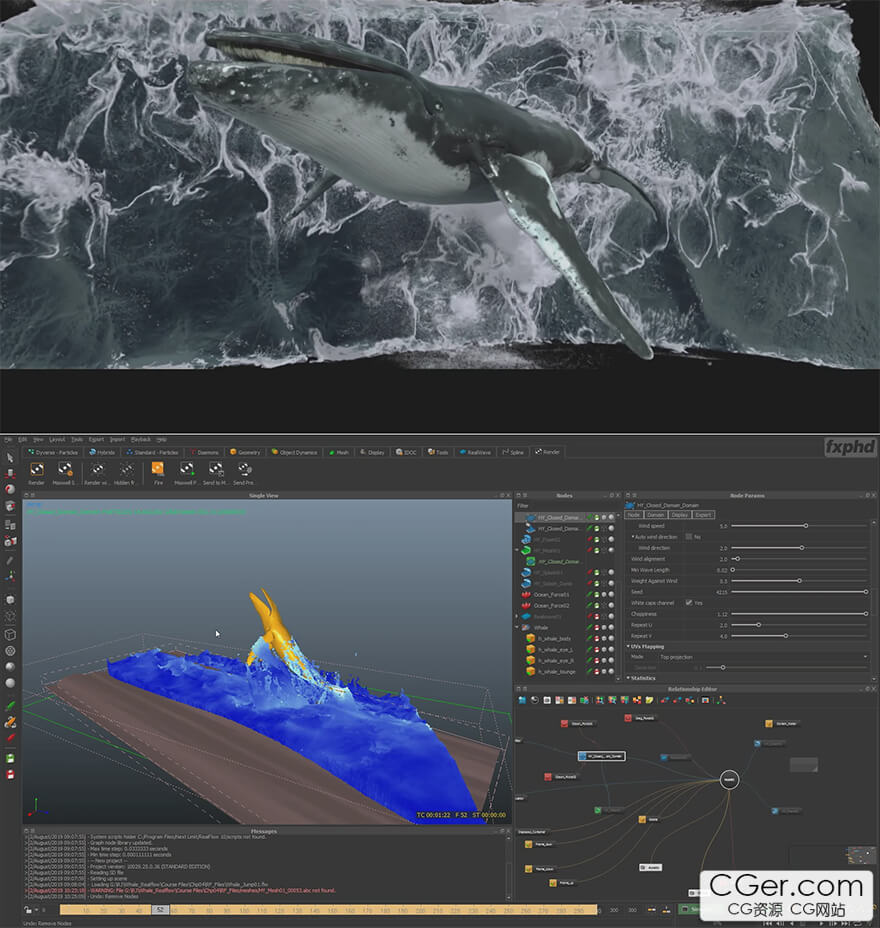Click the Export button in Node Params
The image size is (880, 928).
click(703, 515)
